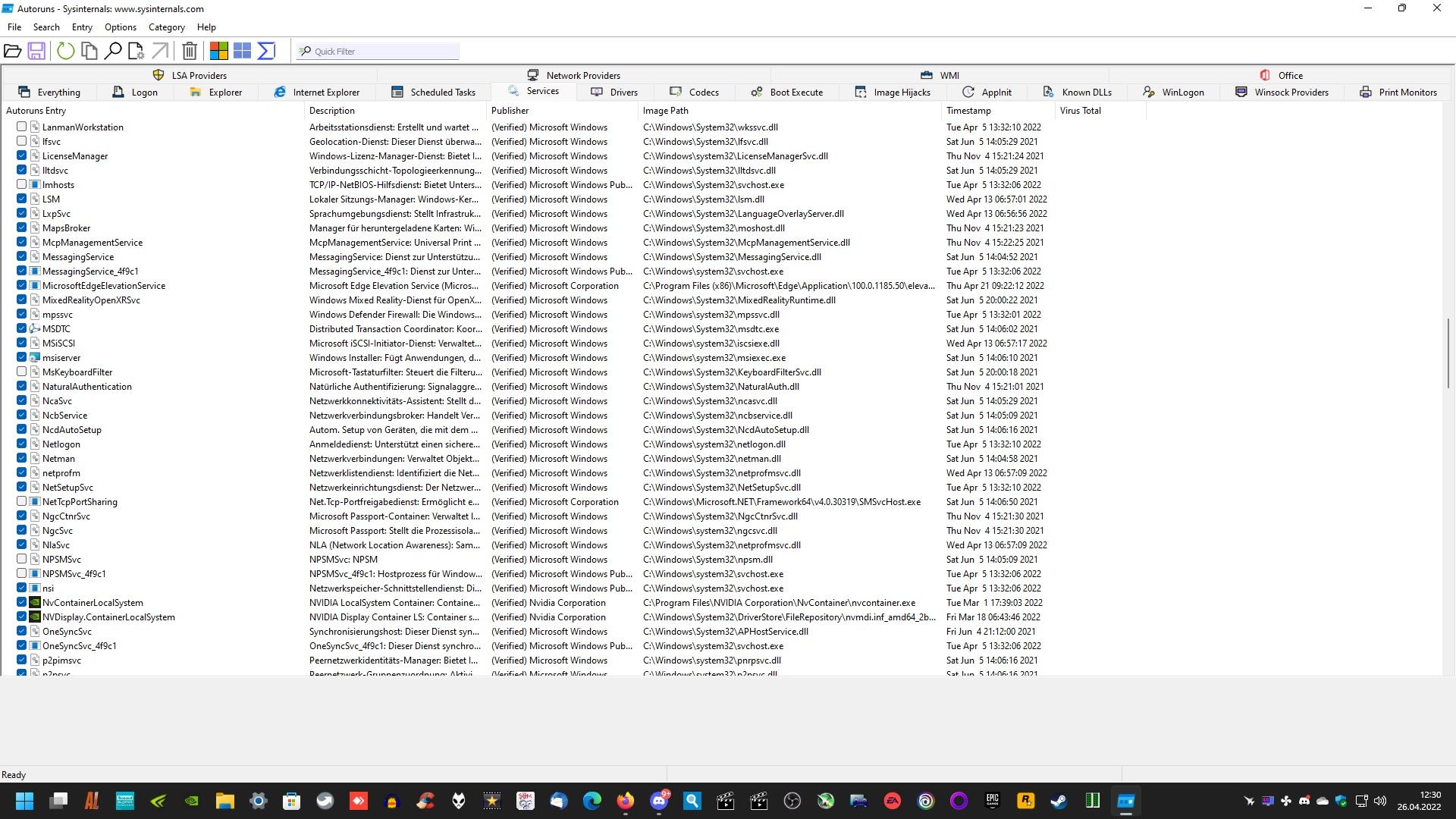Sort by Description column header
This screenshot has width=1456, height=819.
click(x=395, y=111)
